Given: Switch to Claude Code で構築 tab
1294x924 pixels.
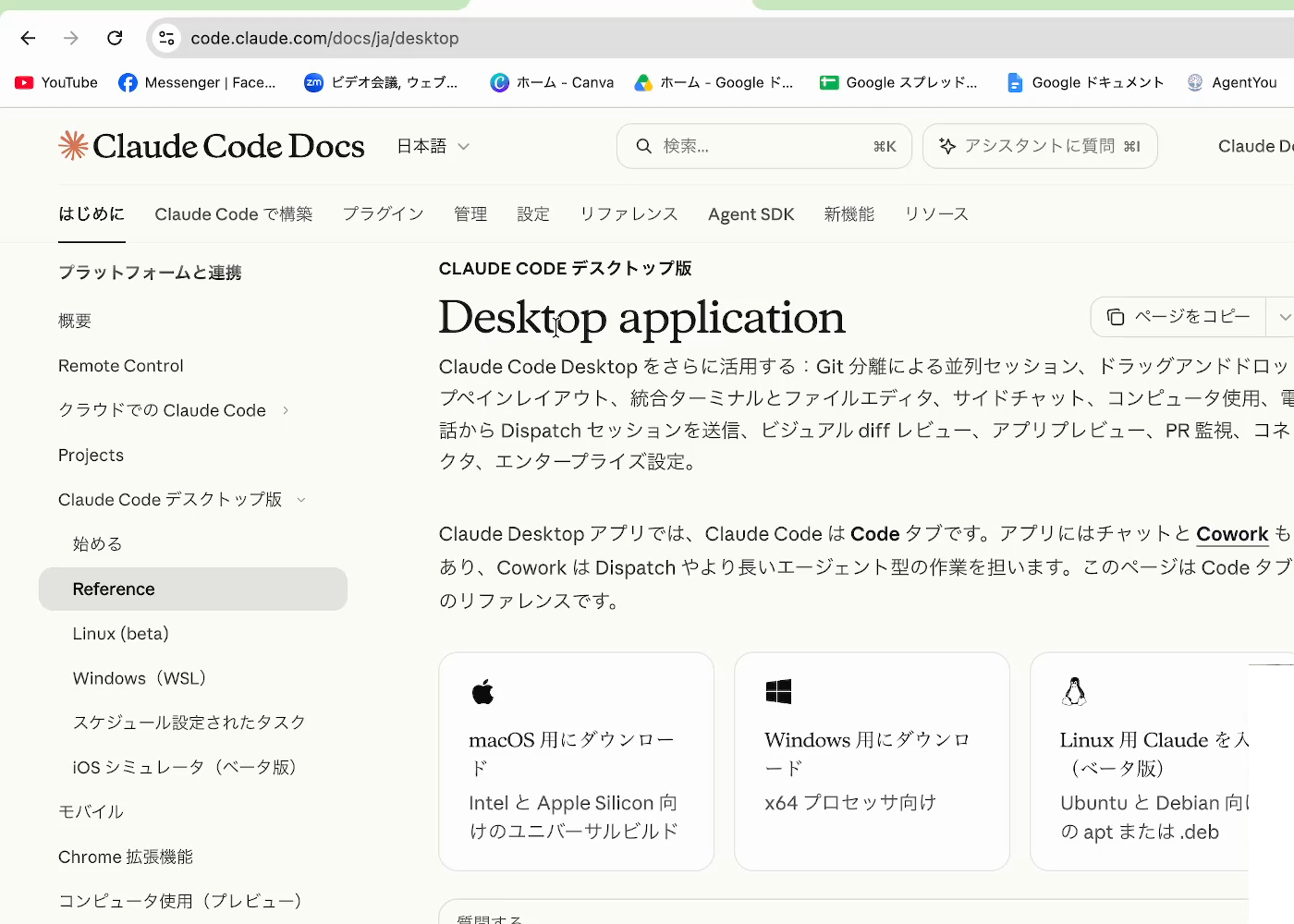Looking at the screenshot, I should [x=234, y=214].
